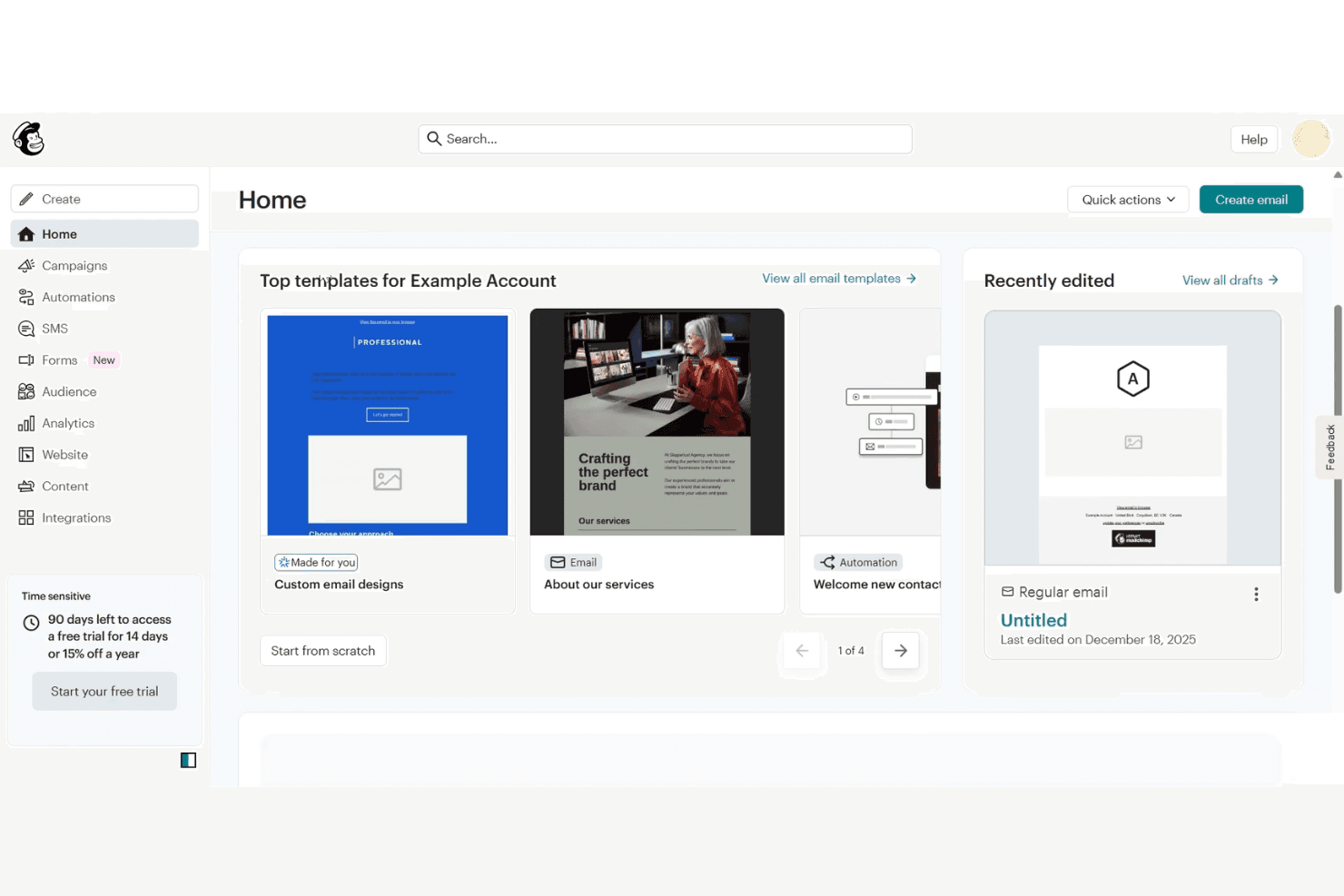This screenshot has width=1344, height=896.
Task: Open the user avatar profile menu
Action: 1311,139
